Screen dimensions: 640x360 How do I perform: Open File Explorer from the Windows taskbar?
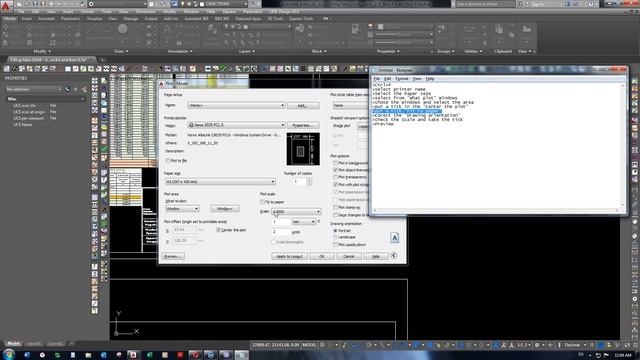[88, 355]
